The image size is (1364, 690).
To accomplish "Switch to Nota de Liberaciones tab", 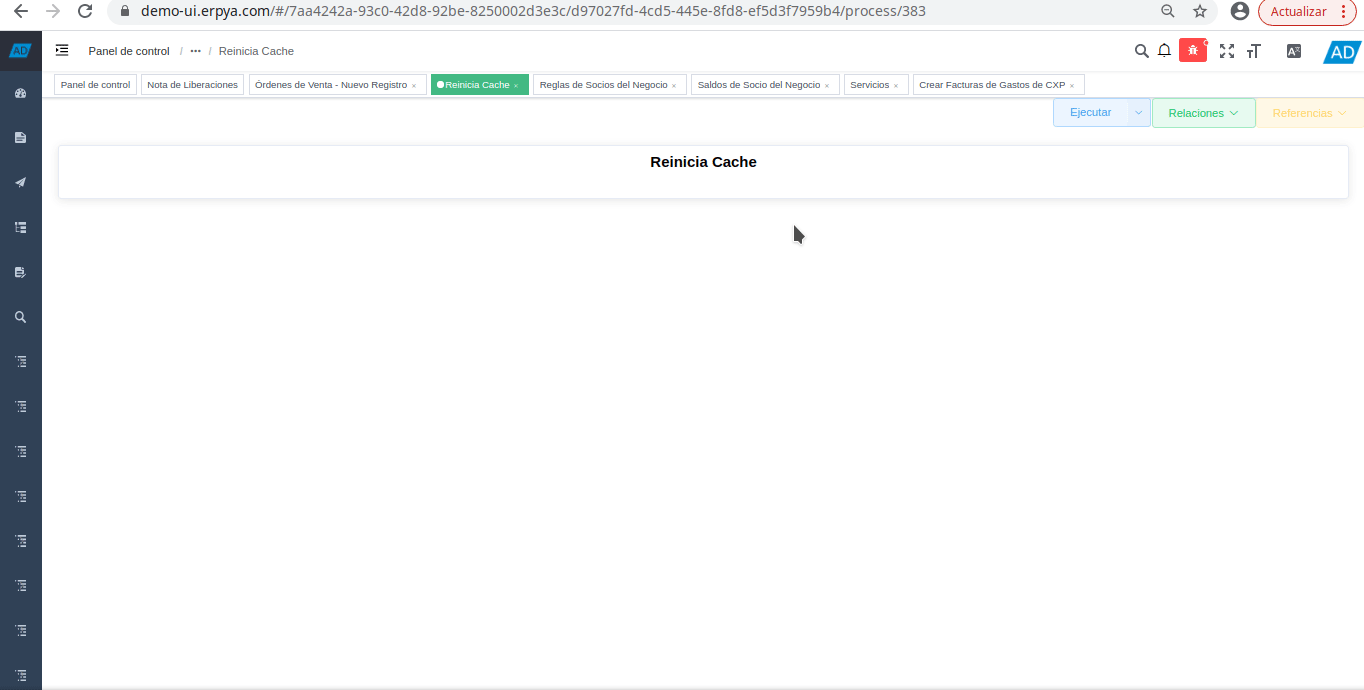I will [192, 85].
